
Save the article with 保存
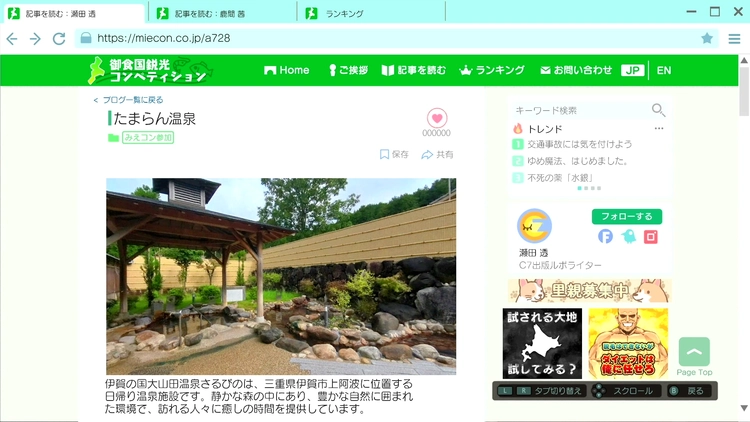(x=394, y=155)
